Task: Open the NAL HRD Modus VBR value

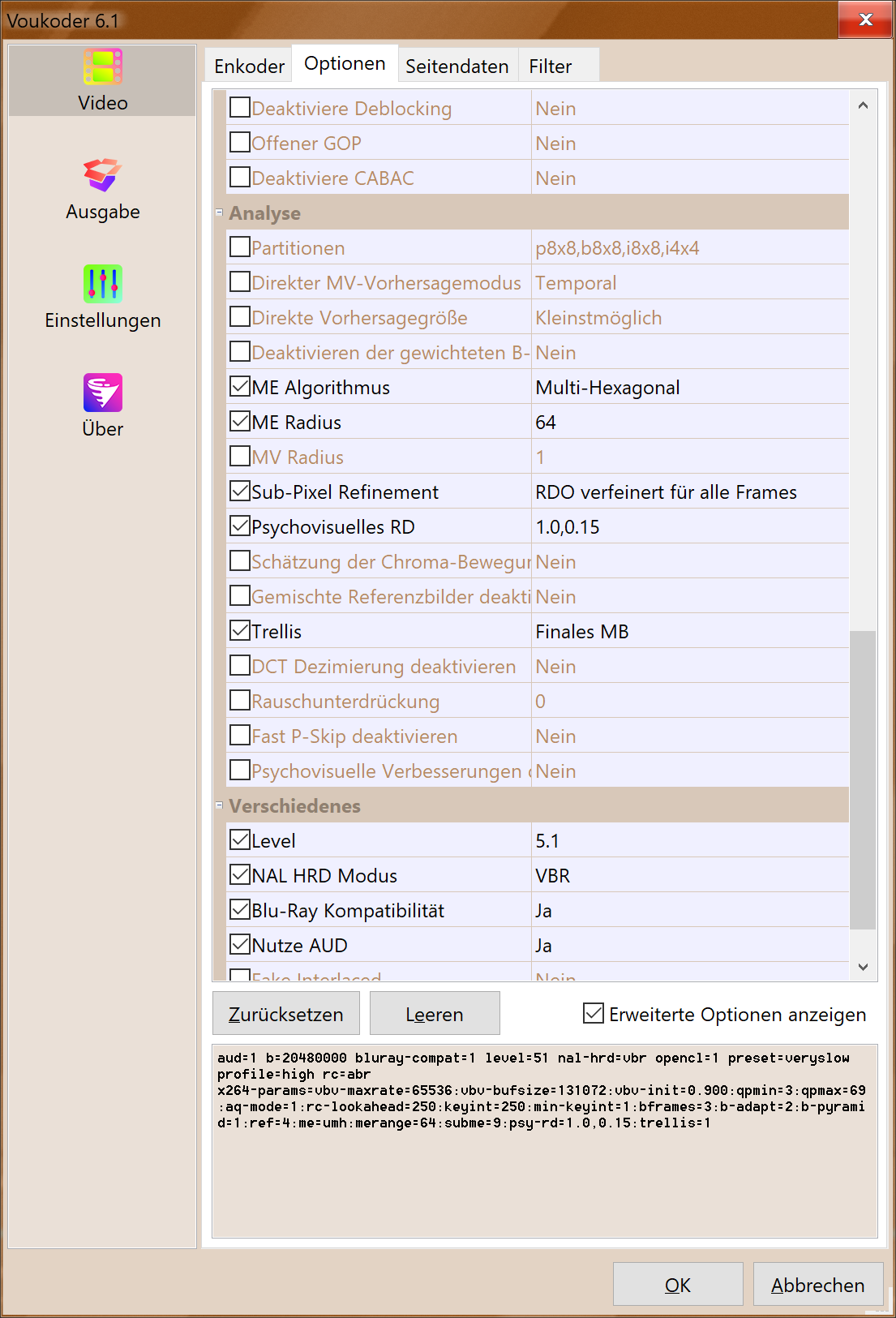Action: (689, 876)
